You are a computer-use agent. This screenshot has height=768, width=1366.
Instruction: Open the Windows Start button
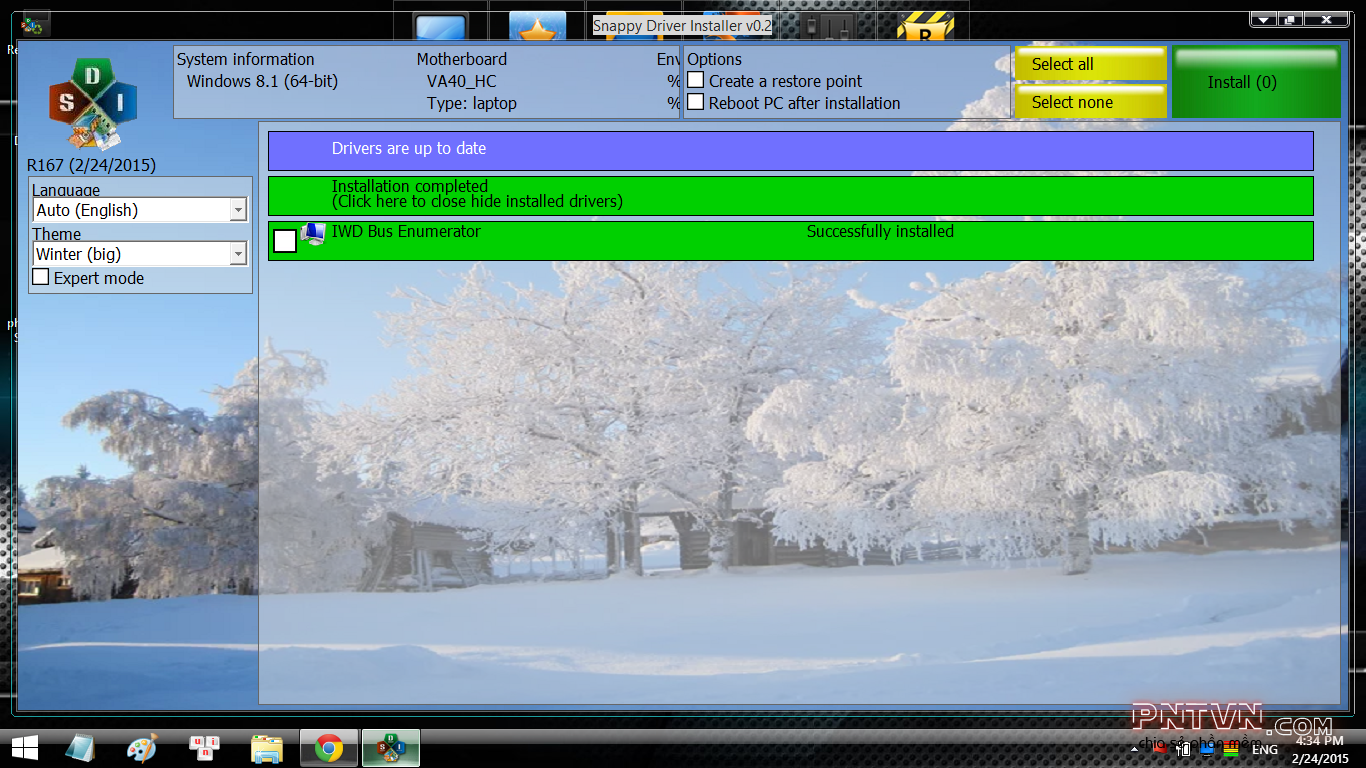pyautogui.click(x=25, y=747)
